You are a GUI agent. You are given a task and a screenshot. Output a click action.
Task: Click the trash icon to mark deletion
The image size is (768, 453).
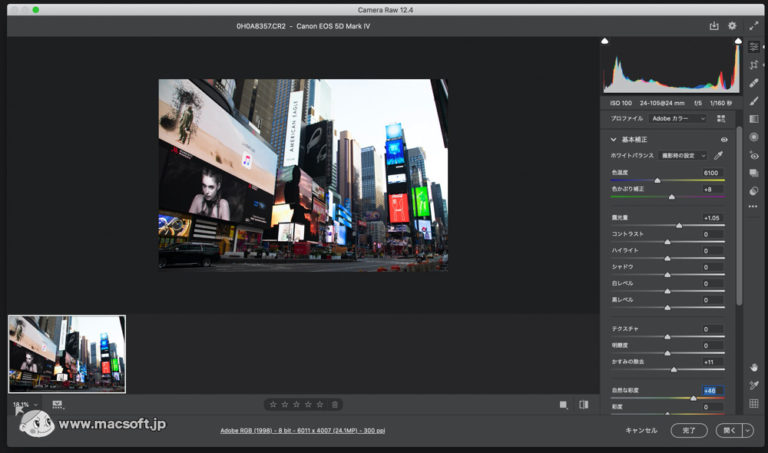(335, 405)
